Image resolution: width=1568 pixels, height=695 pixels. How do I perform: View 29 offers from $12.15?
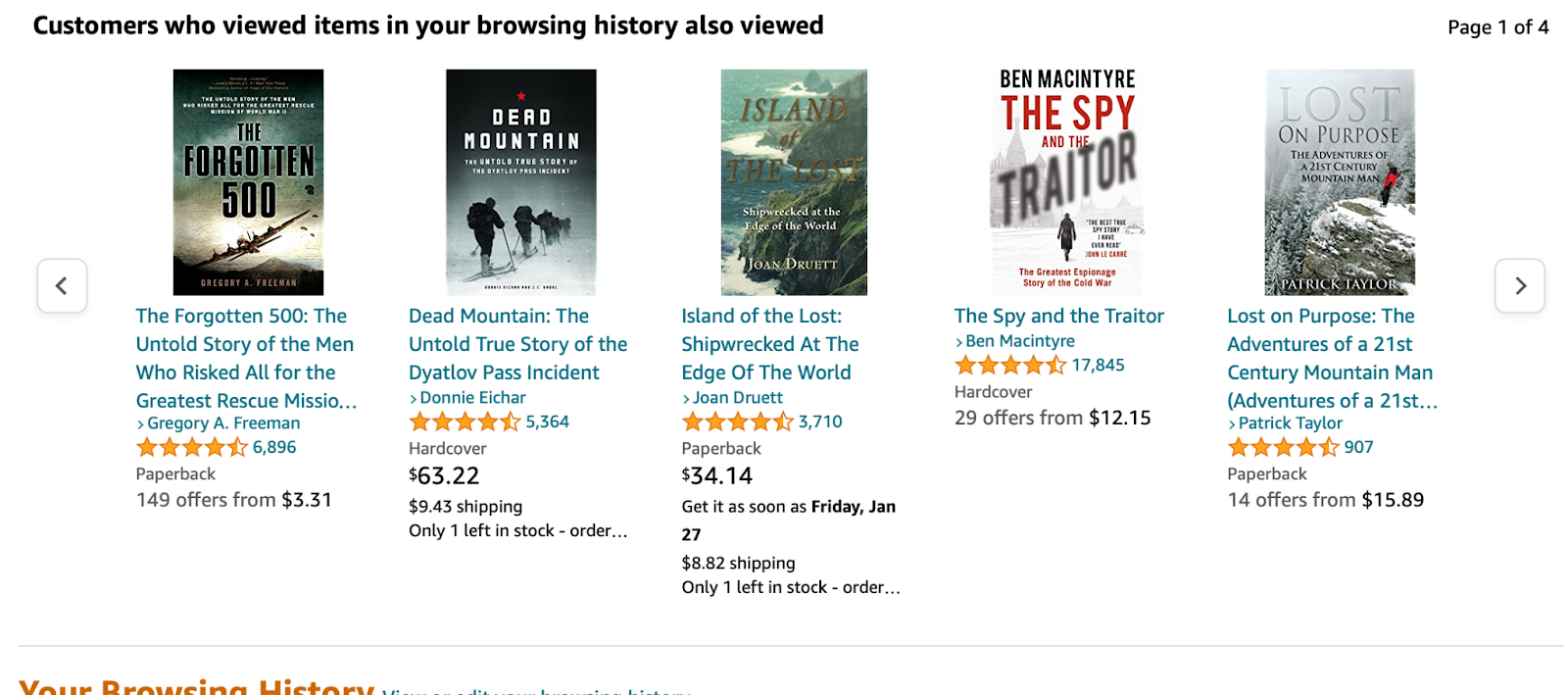pos(1053,419)
